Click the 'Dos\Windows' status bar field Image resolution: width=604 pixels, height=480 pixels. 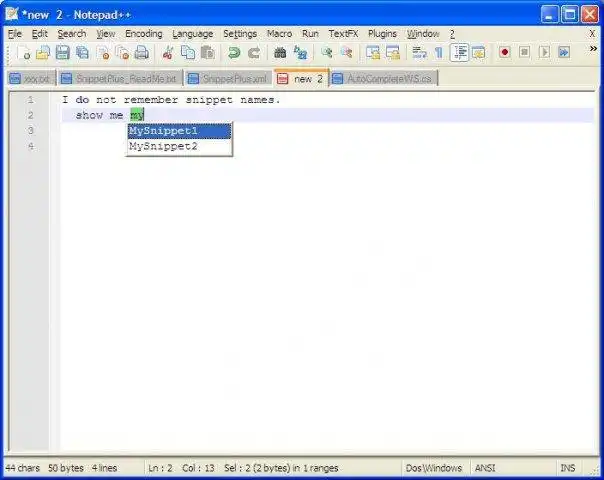click(433, 468)
